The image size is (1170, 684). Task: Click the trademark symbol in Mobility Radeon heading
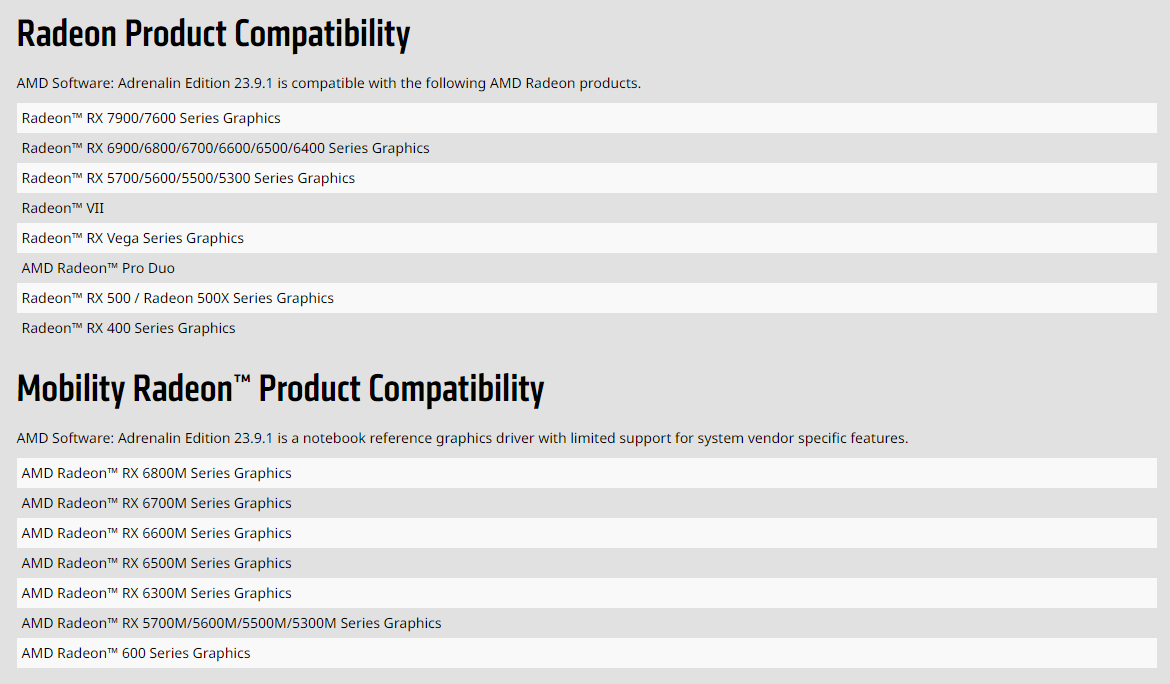point(242,378)
